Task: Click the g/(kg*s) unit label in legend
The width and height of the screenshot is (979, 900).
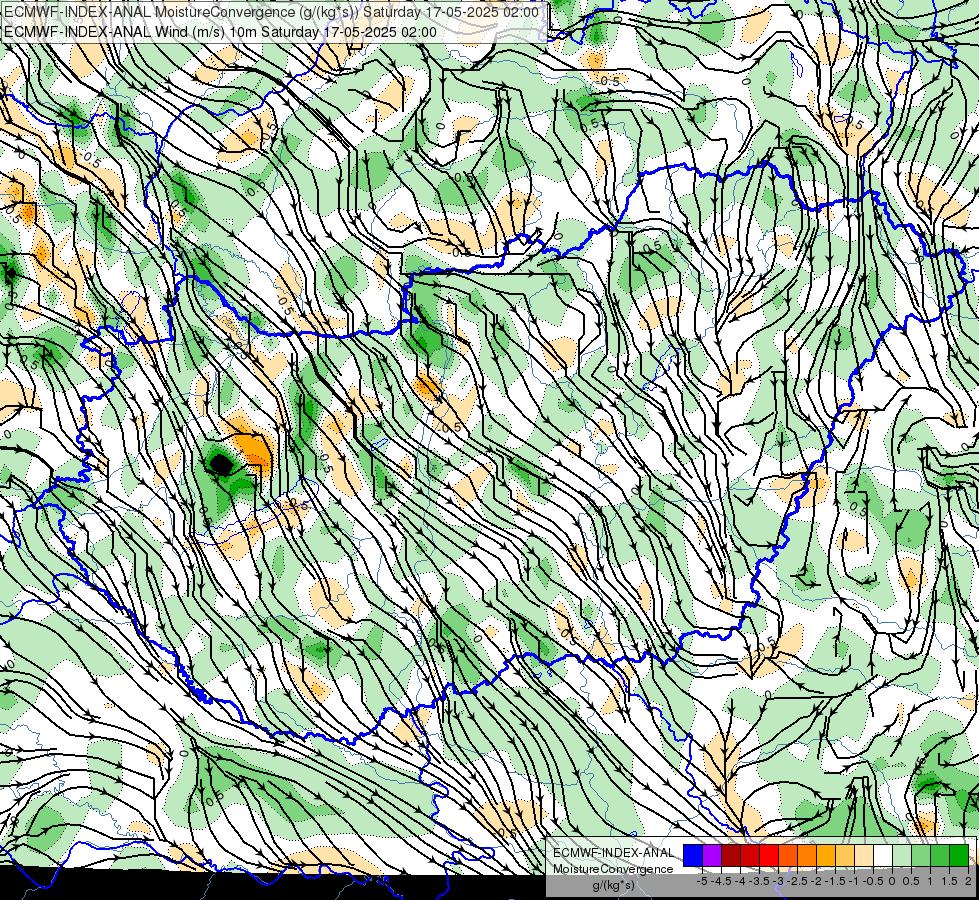Action: pyautogui.click(x=613, y=885)
